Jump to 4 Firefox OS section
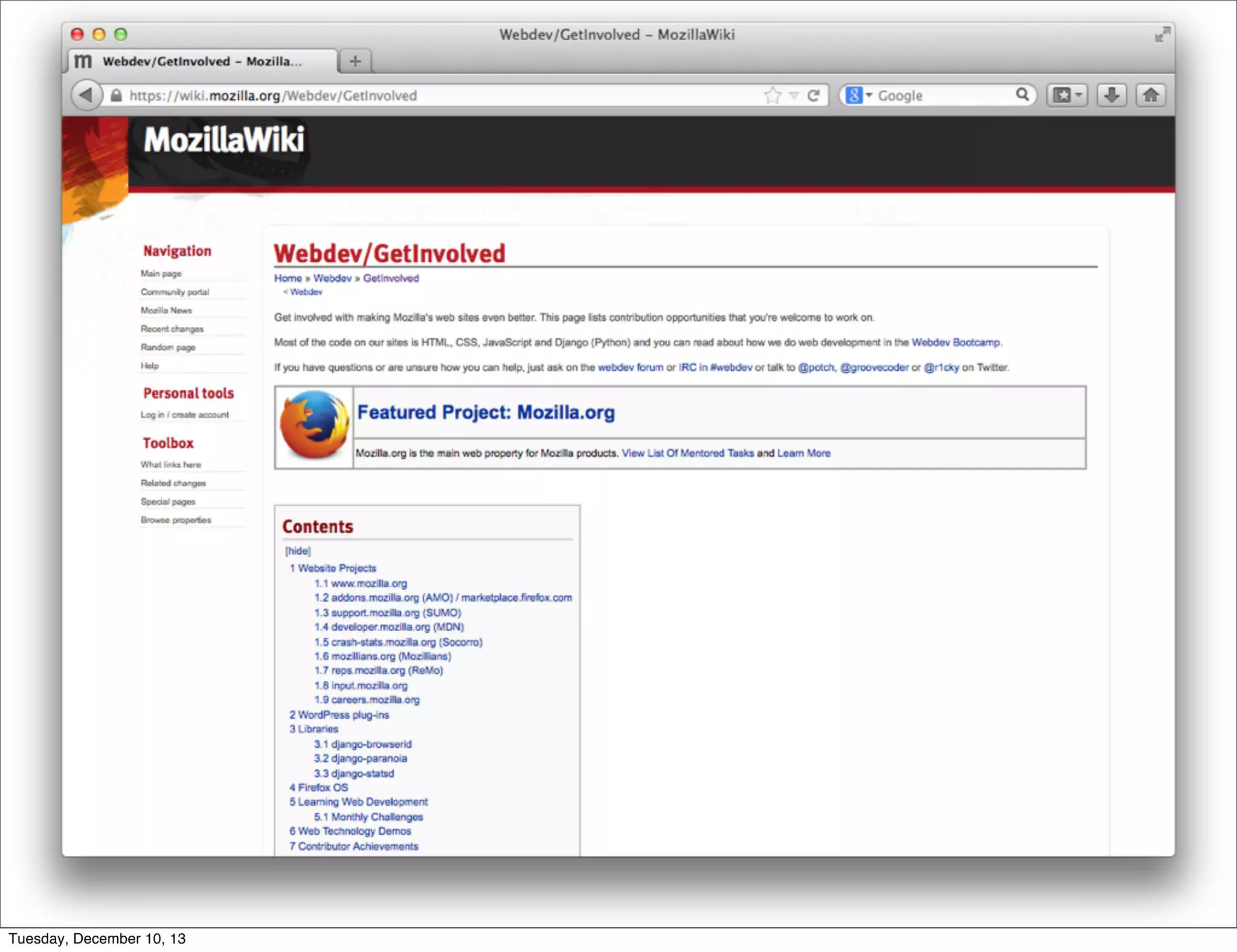Image resolution: width=1237 pixels, height=952 pixels. point(318,788)
